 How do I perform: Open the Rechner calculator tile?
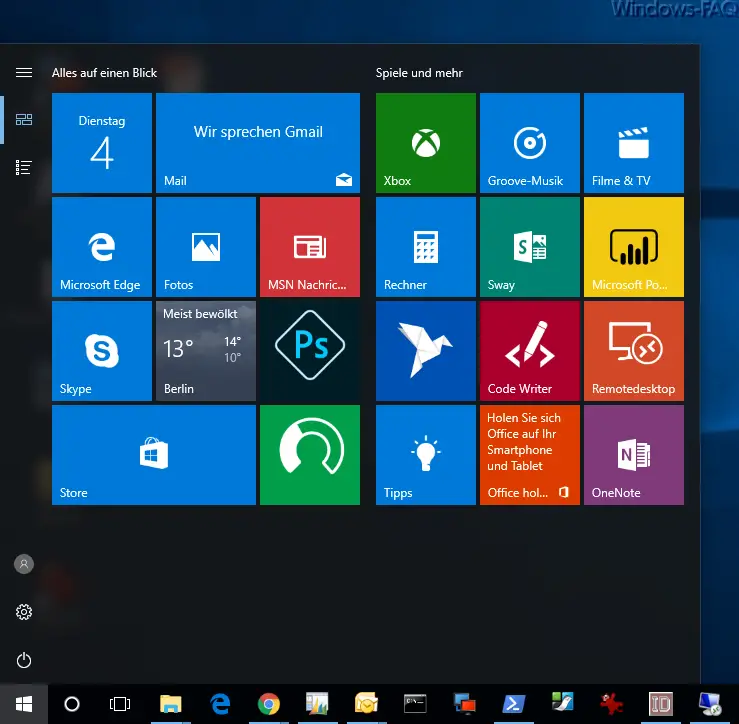[426, 247]
